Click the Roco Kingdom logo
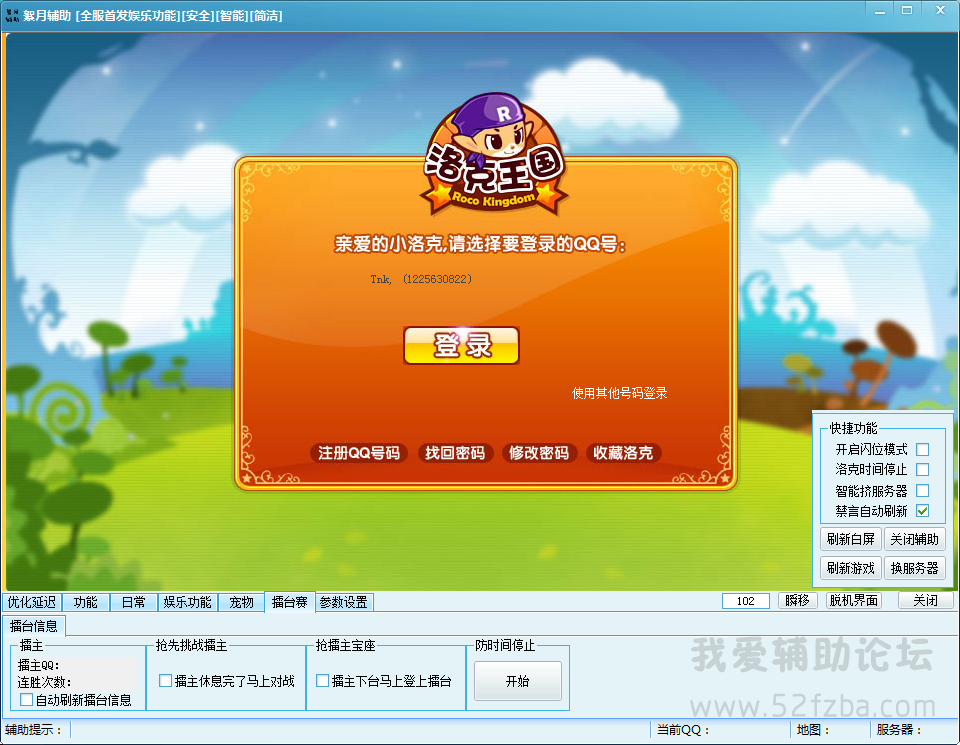The width and height of the screenshot is (960, 745). point(495,154)
